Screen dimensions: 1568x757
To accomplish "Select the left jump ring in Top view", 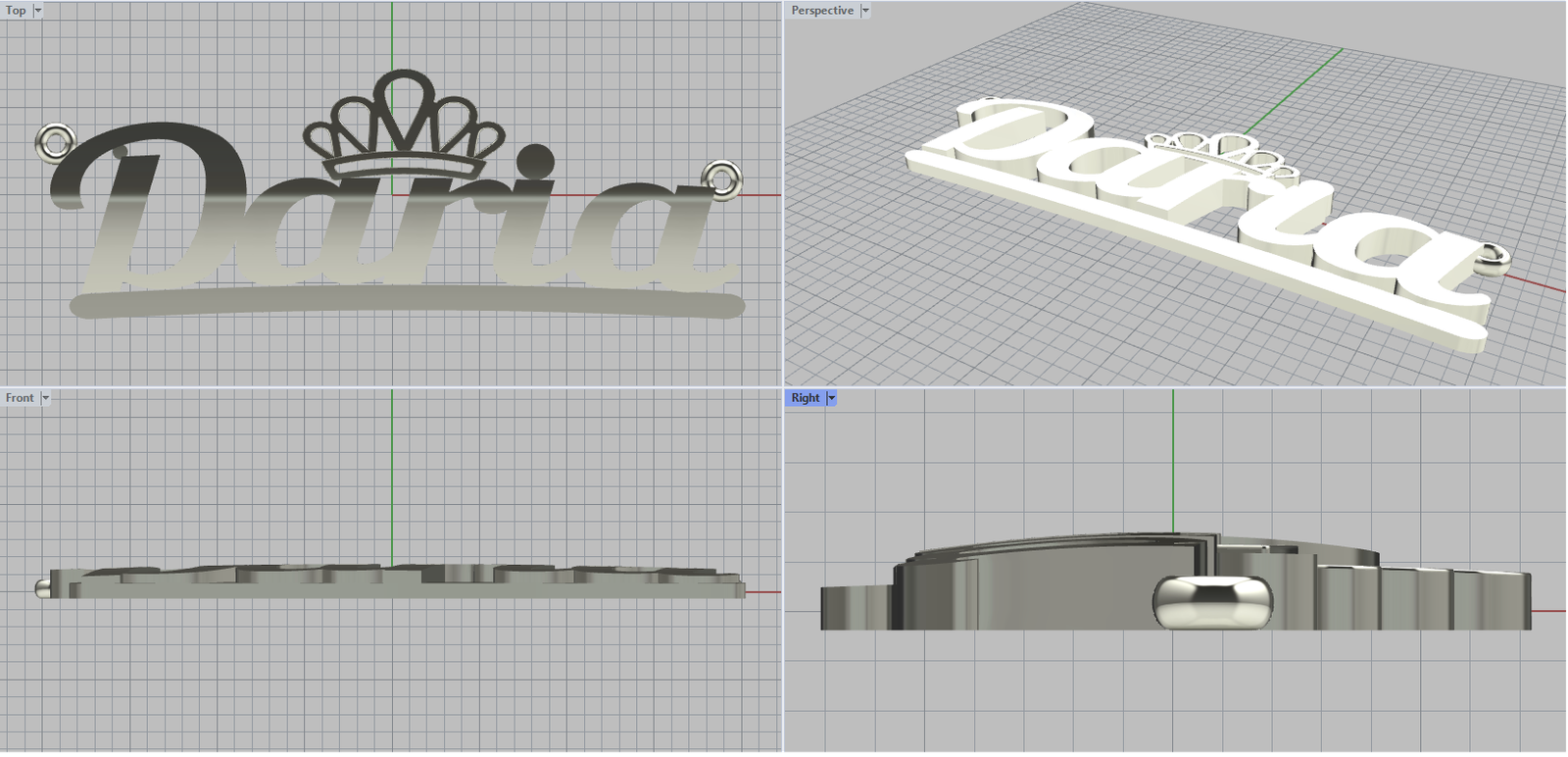I will [x=54, y=140].
